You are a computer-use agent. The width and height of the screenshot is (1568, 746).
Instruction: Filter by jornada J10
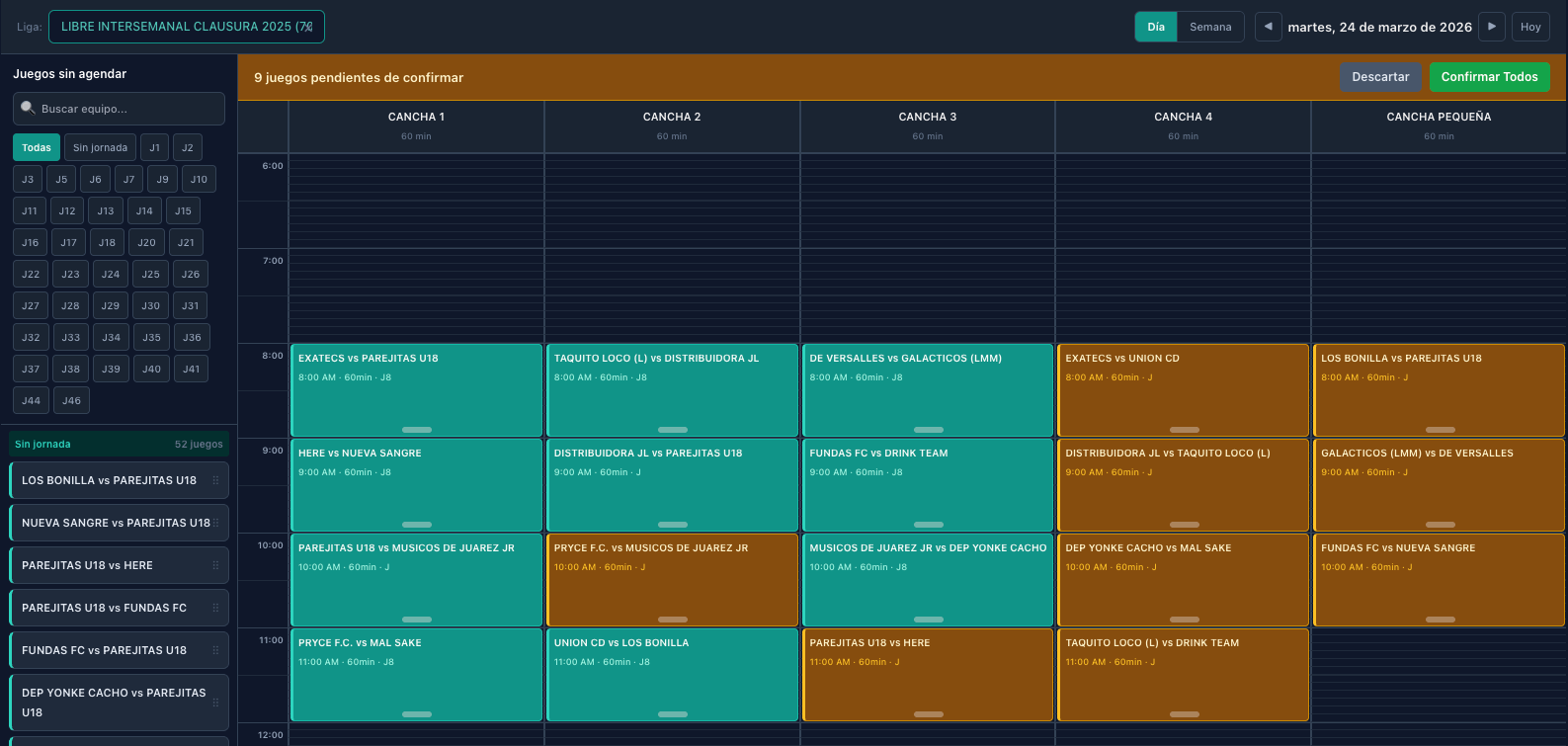199,179
